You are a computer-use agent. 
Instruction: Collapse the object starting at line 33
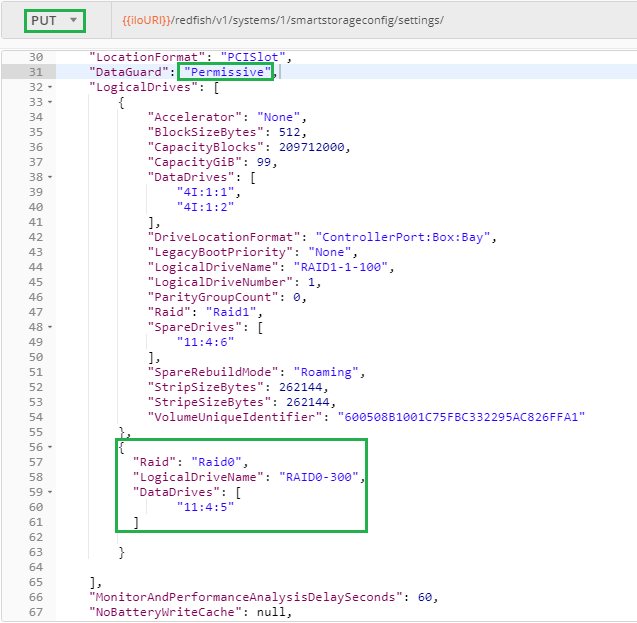(x=50, y=102)
